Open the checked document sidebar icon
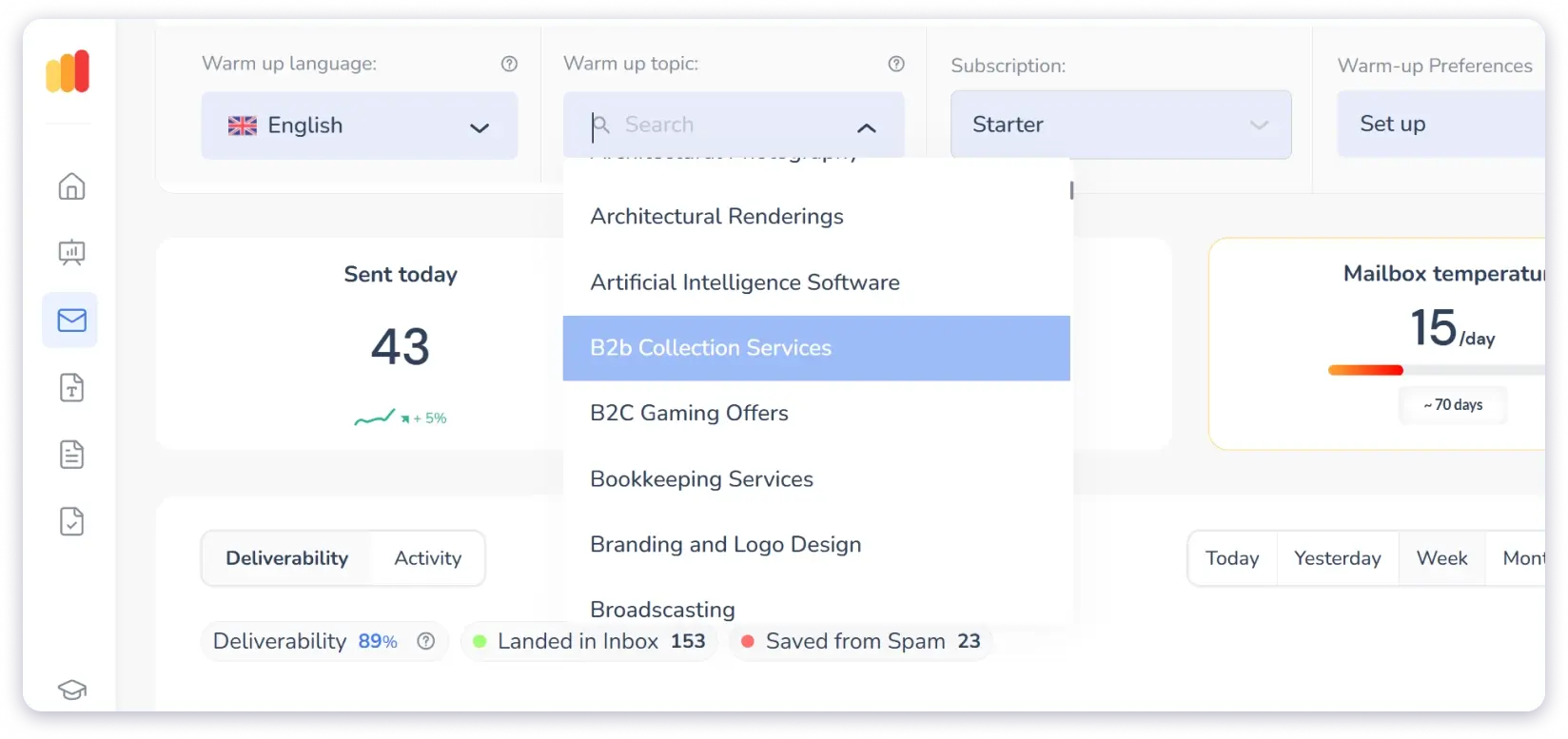 coord(71,521)
